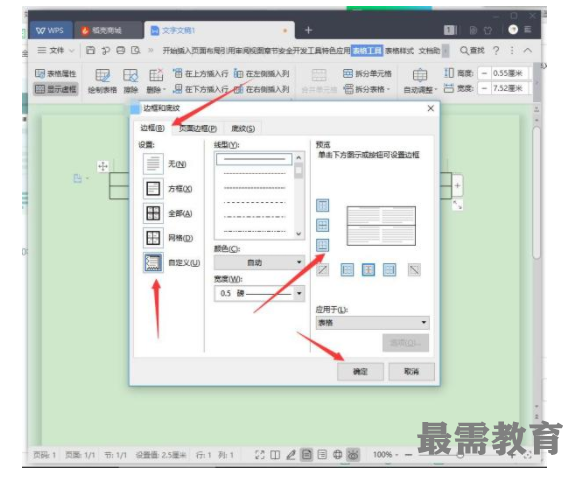Toggle 显示虚框 show gridlines

click(x=56, y=89)
